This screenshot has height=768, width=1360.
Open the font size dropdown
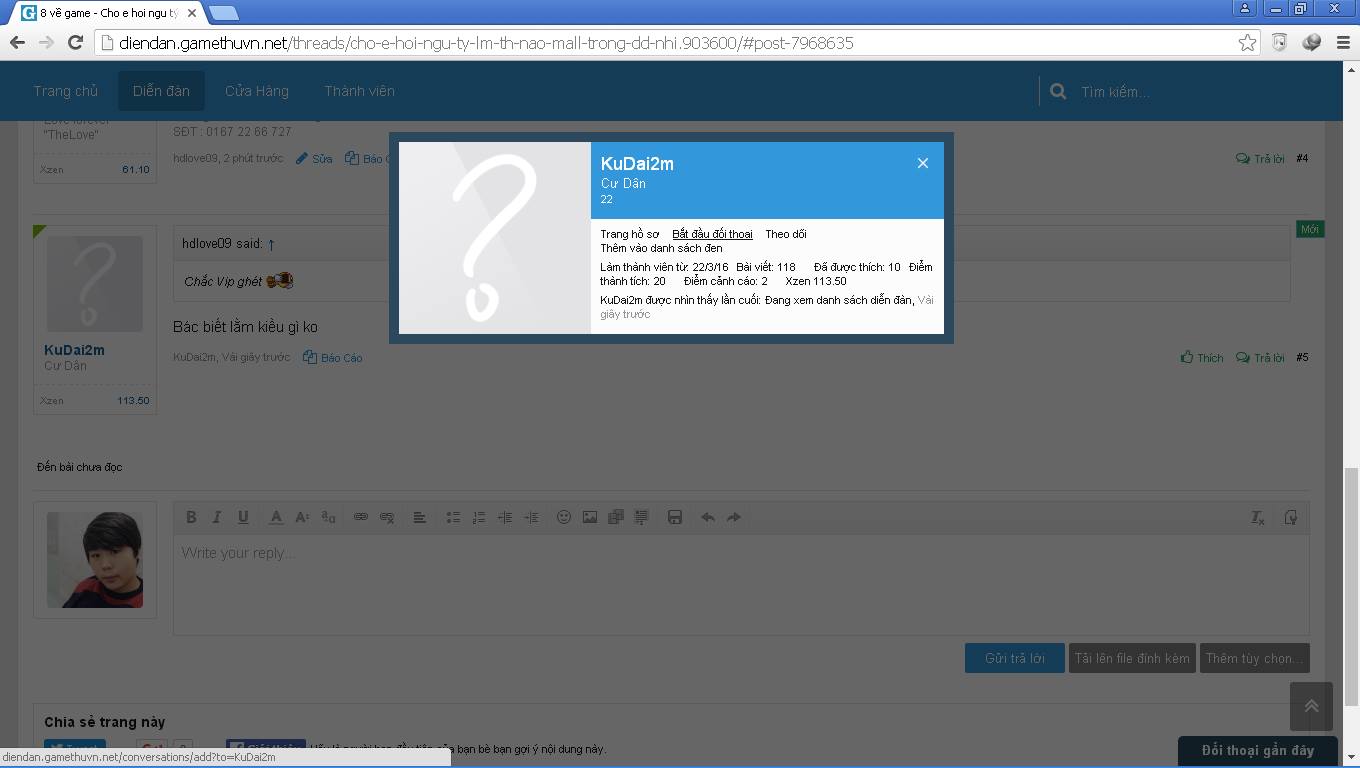pyautogui.click(x=302, y=517)
